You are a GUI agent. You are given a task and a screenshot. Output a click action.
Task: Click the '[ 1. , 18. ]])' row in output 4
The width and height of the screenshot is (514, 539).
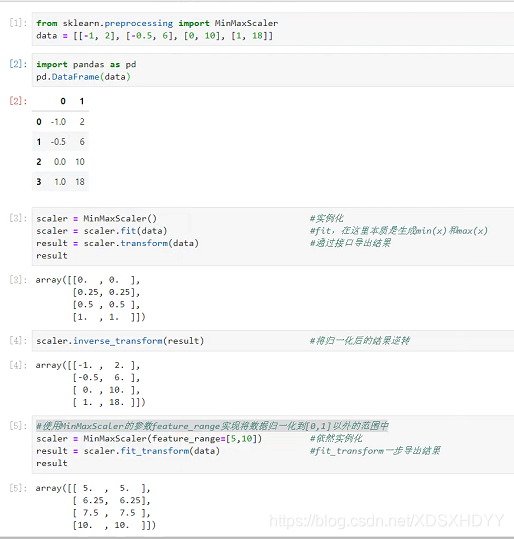pos(109,403)
